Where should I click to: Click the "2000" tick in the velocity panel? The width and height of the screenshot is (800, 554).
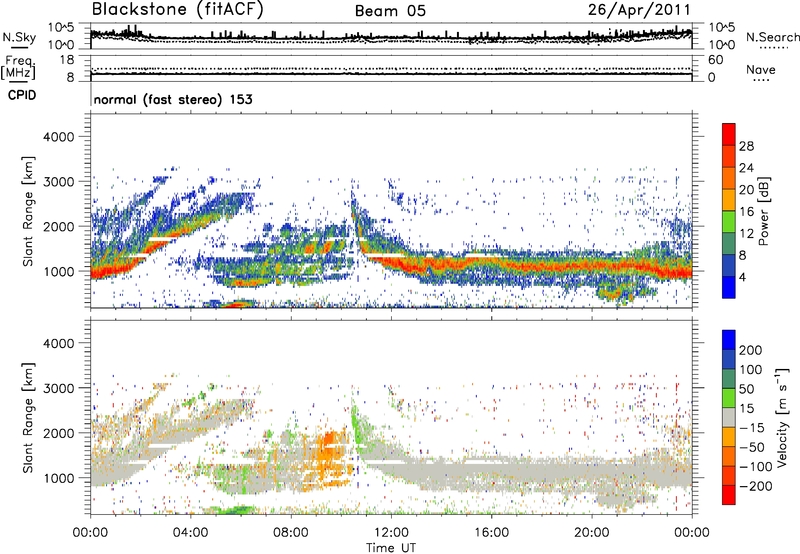(58, 433)
